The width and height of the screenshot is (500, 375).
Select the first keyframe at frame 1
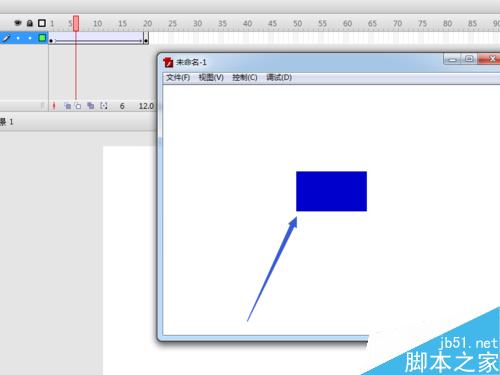click(x=51, y=41)
